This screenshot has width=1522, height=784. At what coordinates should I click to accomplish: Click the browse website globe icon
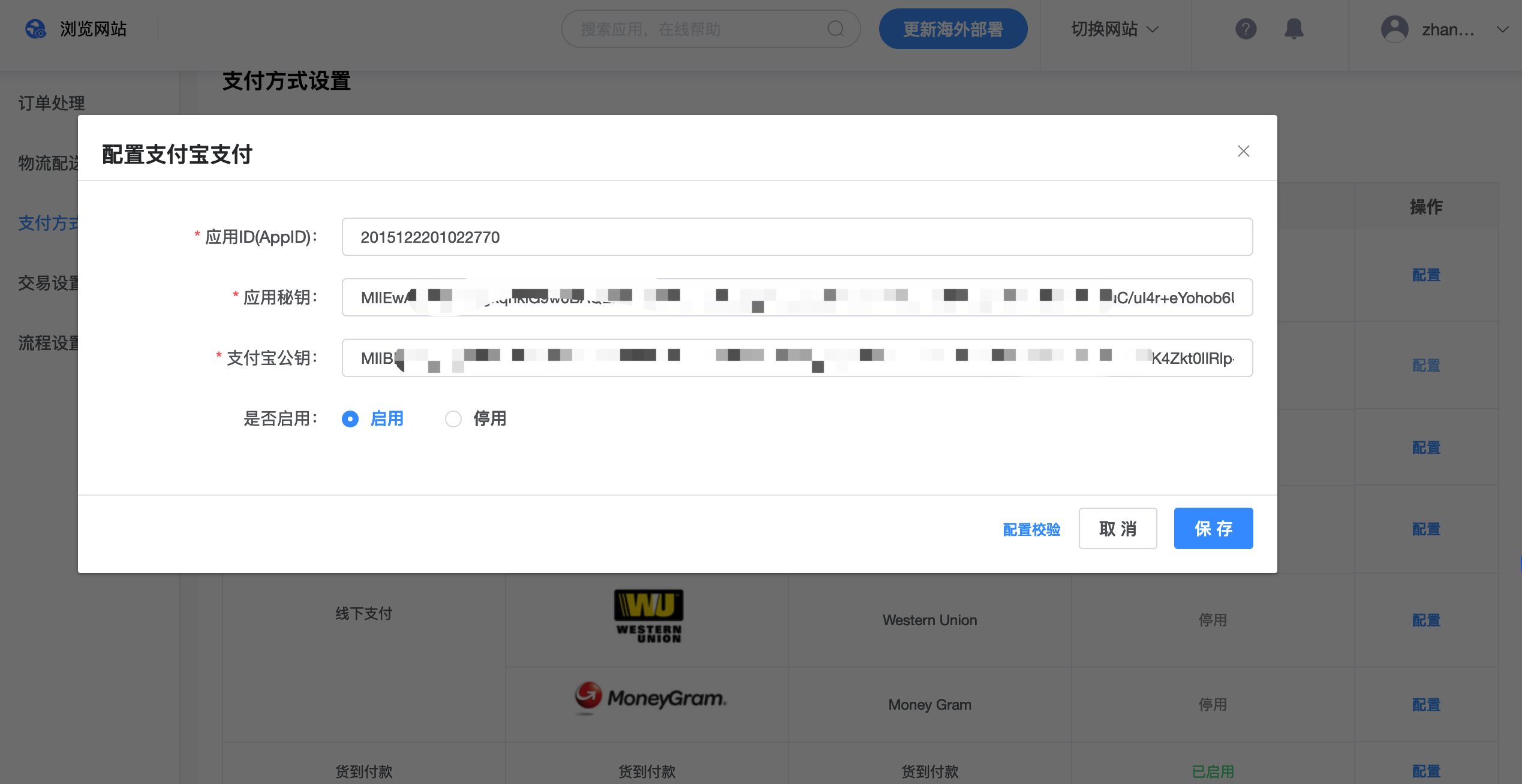click(35, 29)
